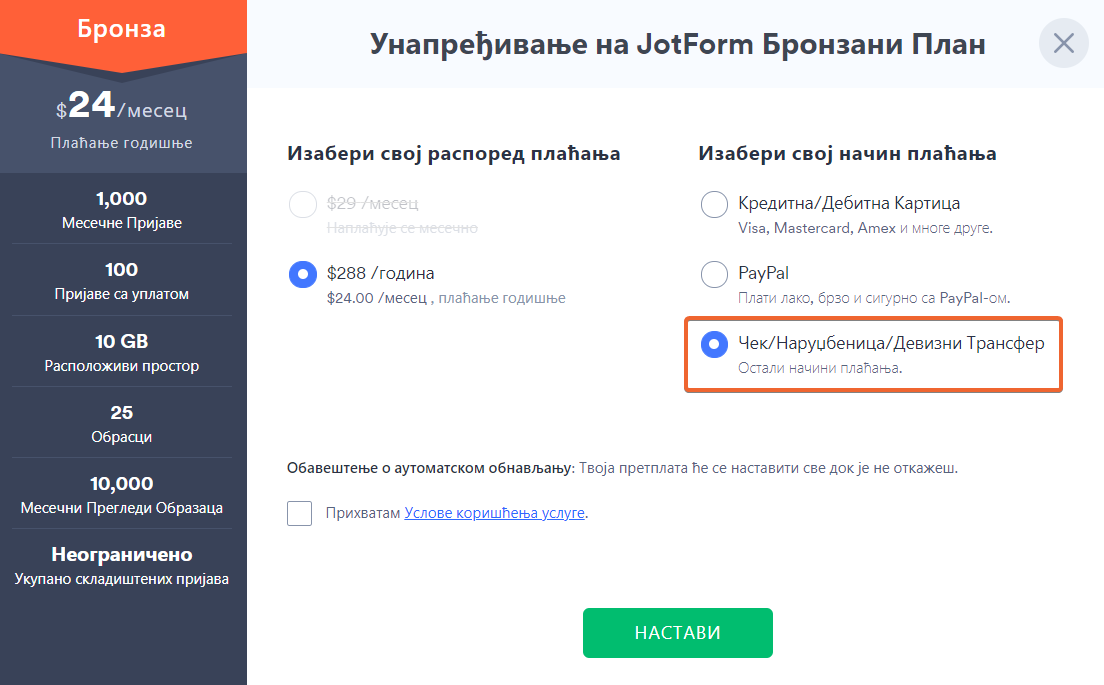This screenshot has height=685, width=1104.
Task: Click the 1,000 Месечне Пријаве feature
Action: click(122, 209)
